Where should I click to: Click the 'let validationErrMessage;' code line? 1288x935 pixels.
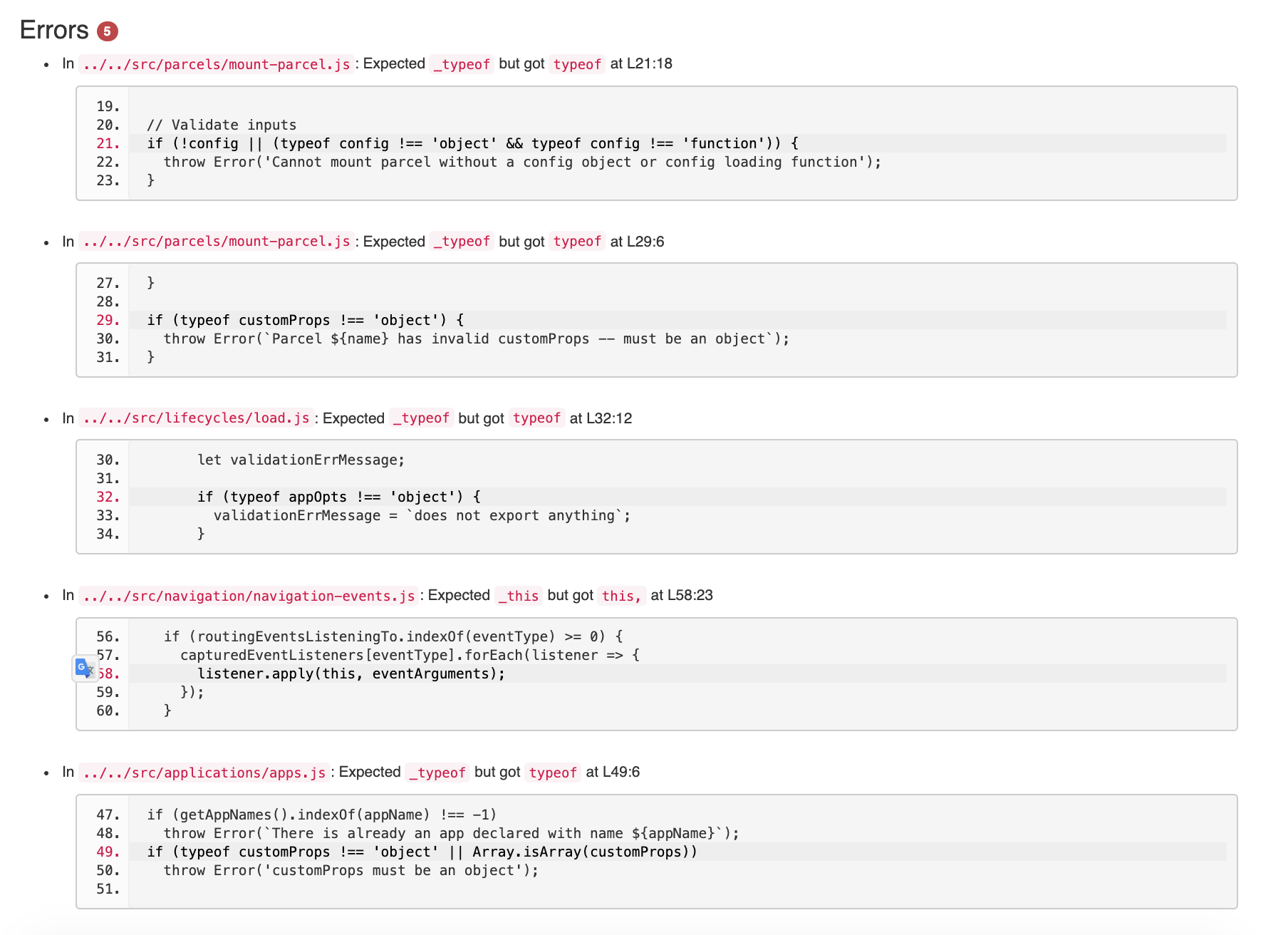click(x=301, y=460)
